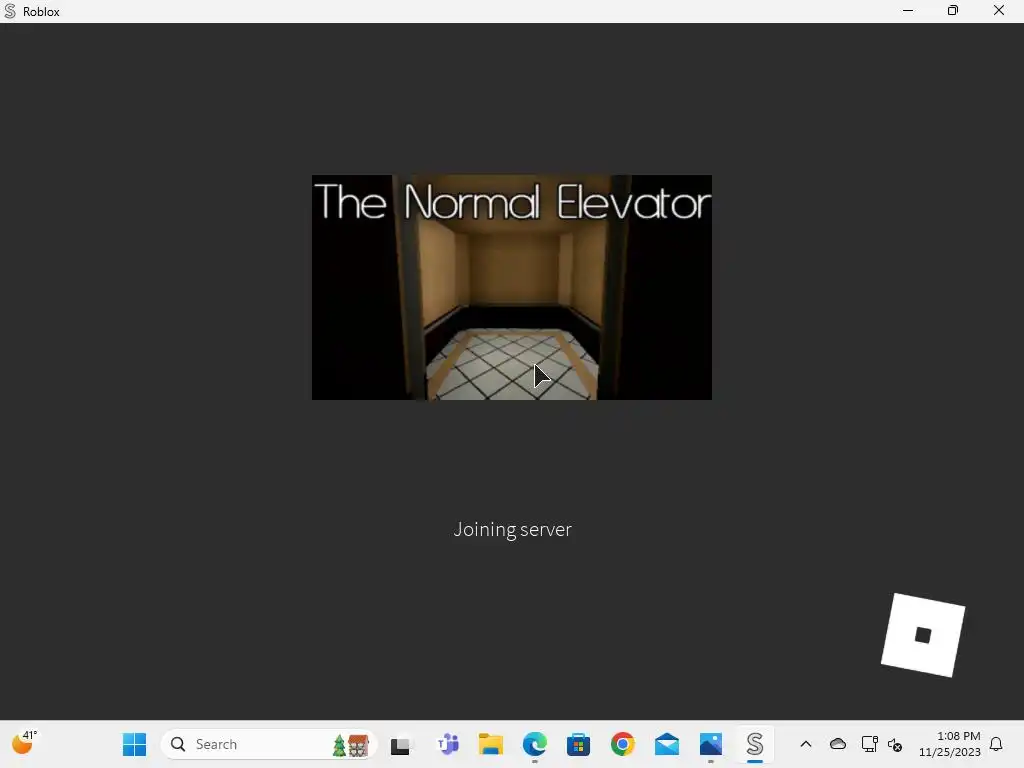Open the network display tray icon

(x=869, y=744)
